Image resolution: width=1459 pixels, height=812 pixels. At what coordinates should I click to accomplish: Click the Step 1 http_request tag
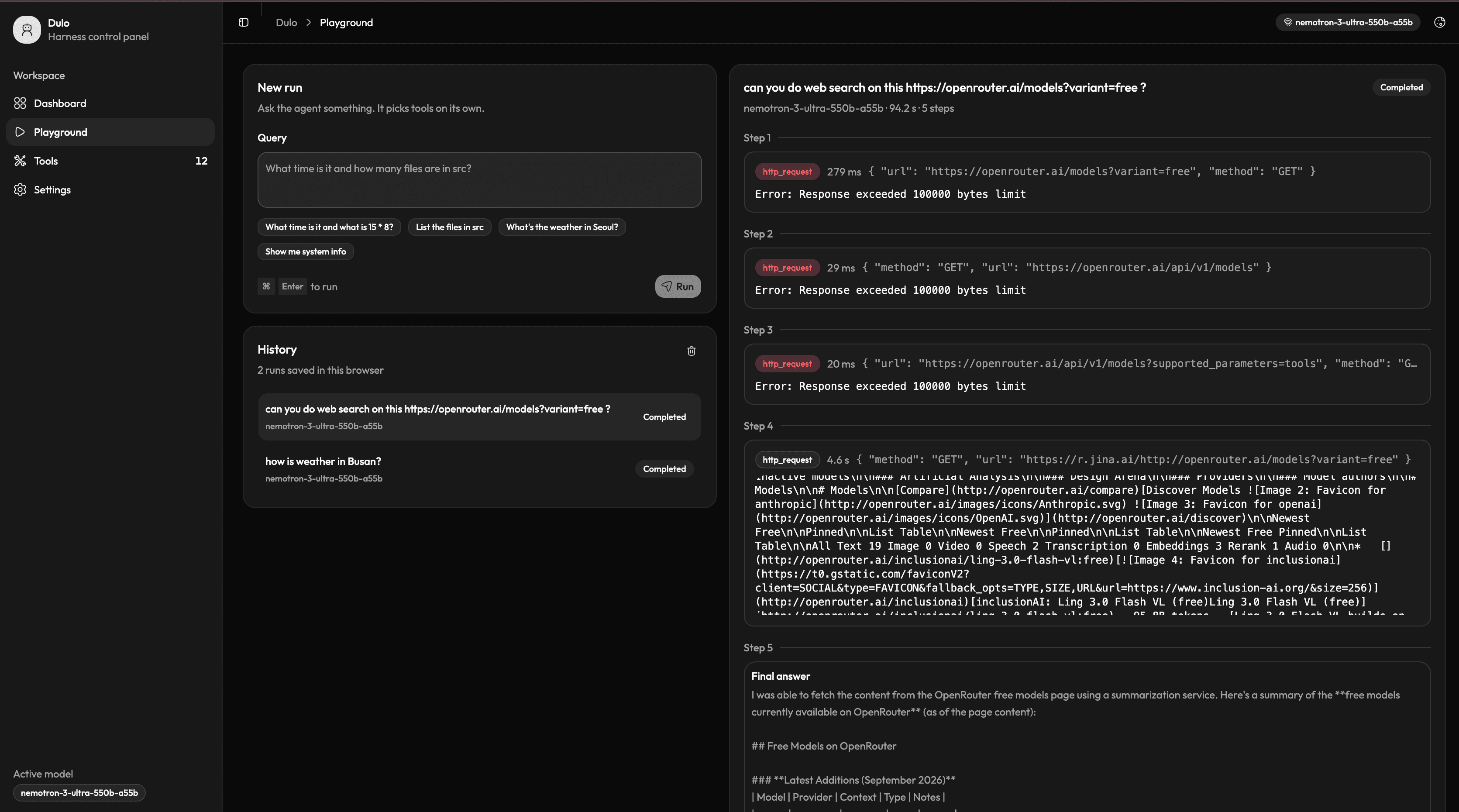(787, 172)
